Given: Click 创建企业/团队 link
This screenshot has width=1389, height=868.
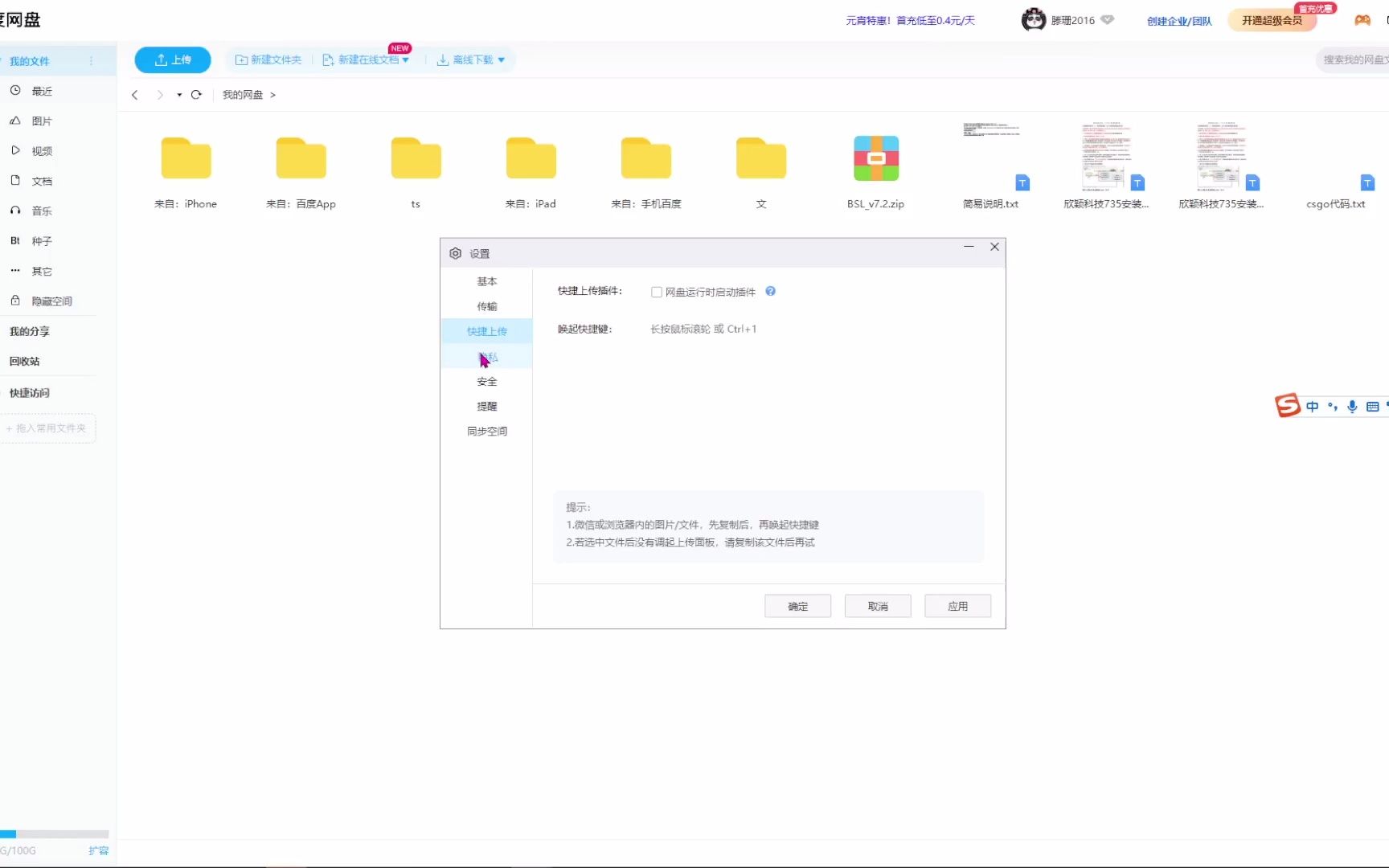Looking at the screenshot, I should (1179, 21).
